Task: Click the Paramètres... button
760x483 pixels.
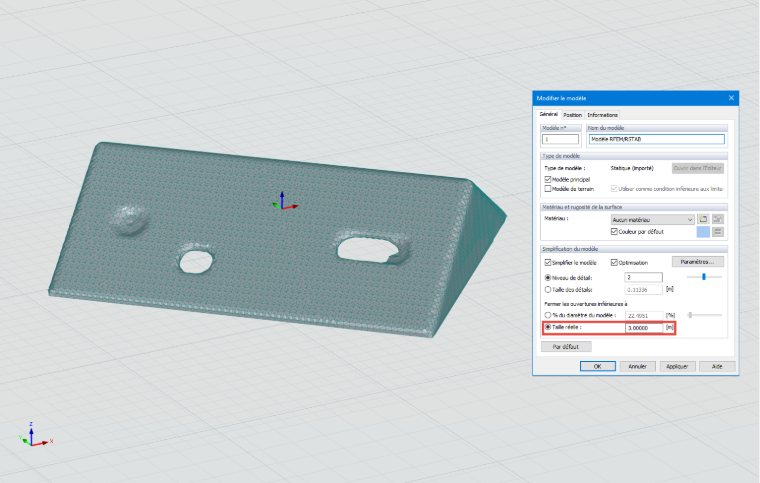Action: pyautogui.click(x=697, y=262)
